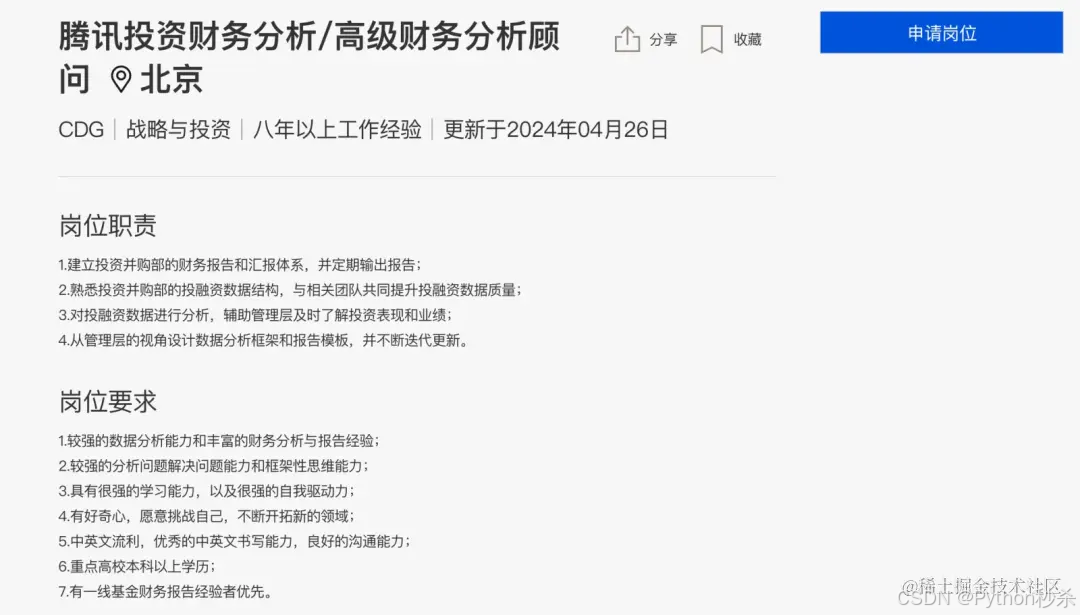Click the 岗位要求 section heading

click(107, 402)
